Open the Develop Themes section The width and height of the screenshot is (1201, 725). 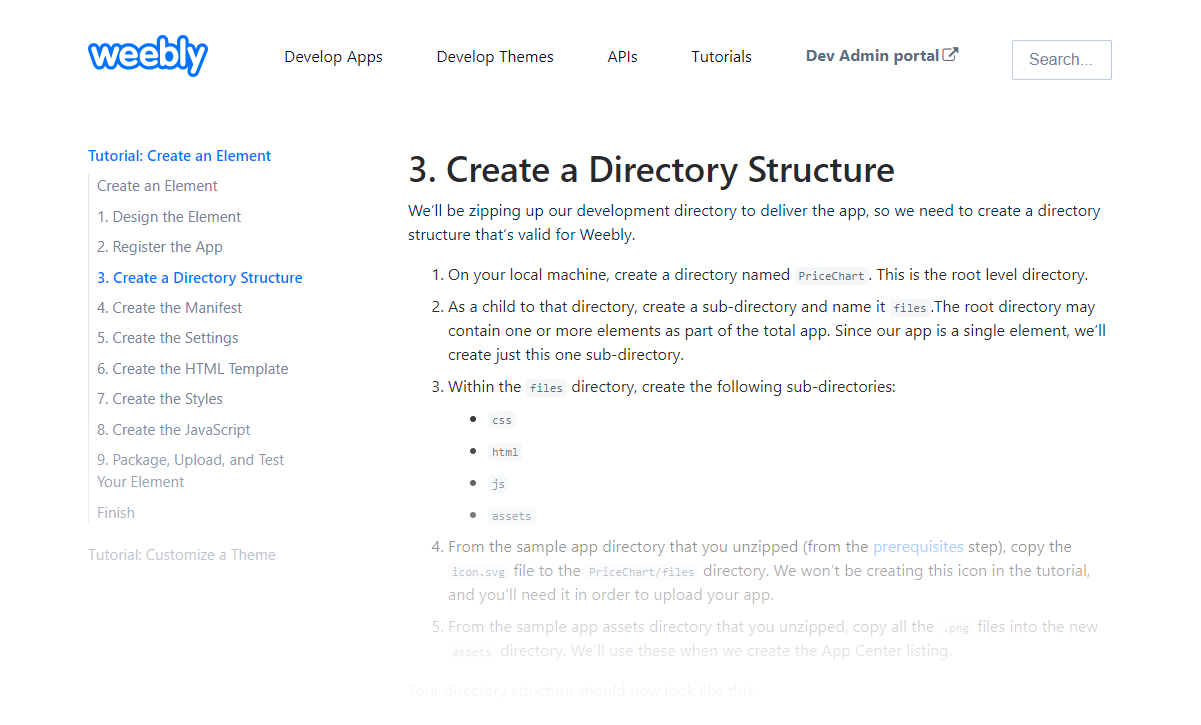tap(495, 57)
